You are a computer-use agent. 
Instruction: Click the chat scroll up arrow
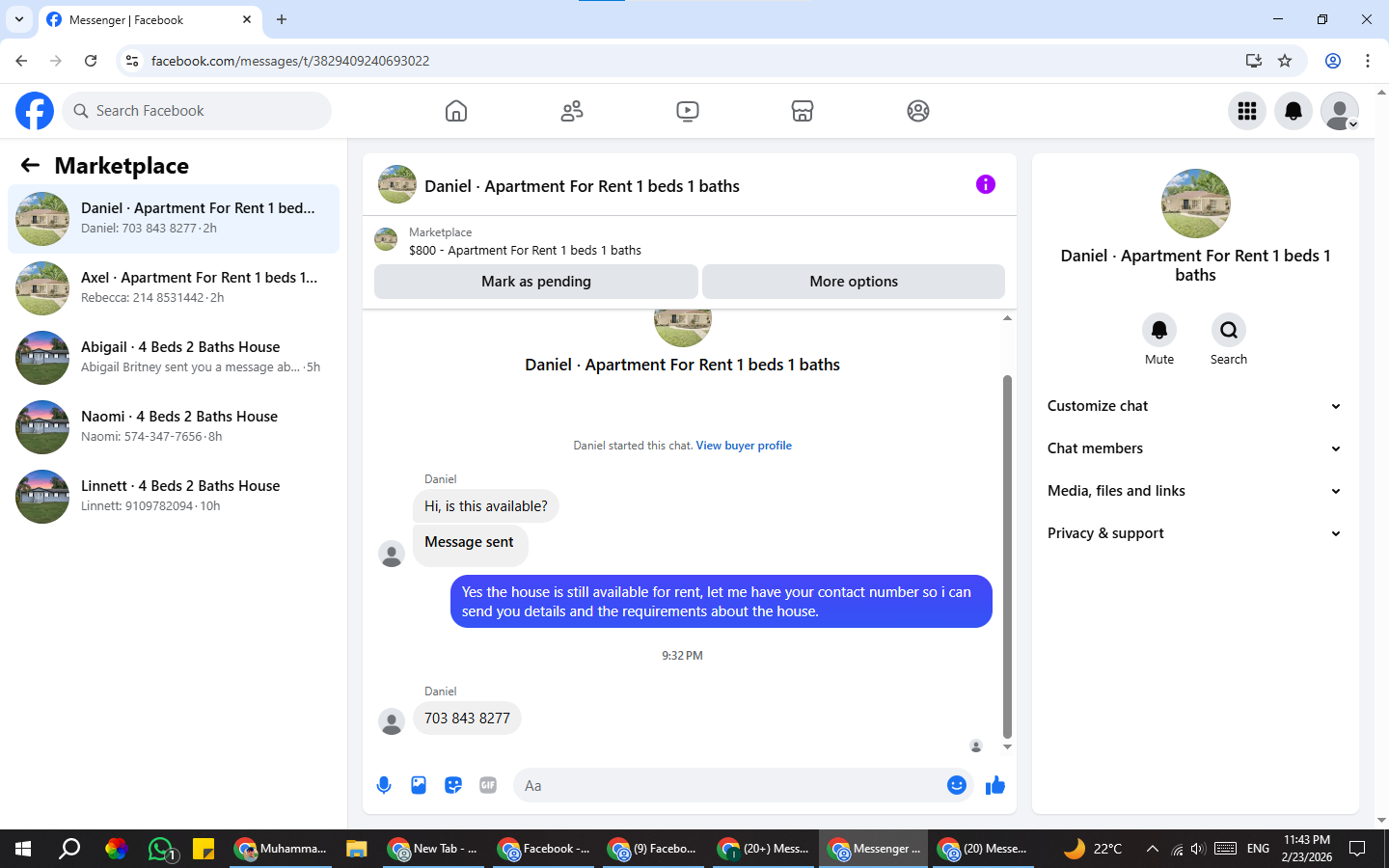tap(1007, 317)
